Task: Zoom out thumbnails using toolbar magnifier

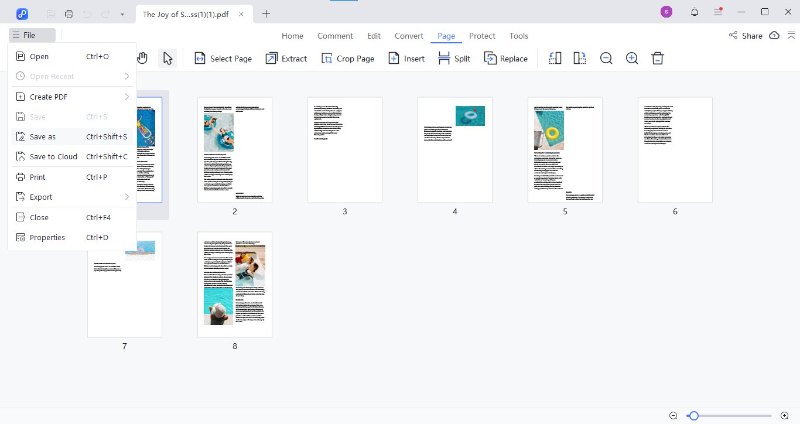Action: [606, 58]
